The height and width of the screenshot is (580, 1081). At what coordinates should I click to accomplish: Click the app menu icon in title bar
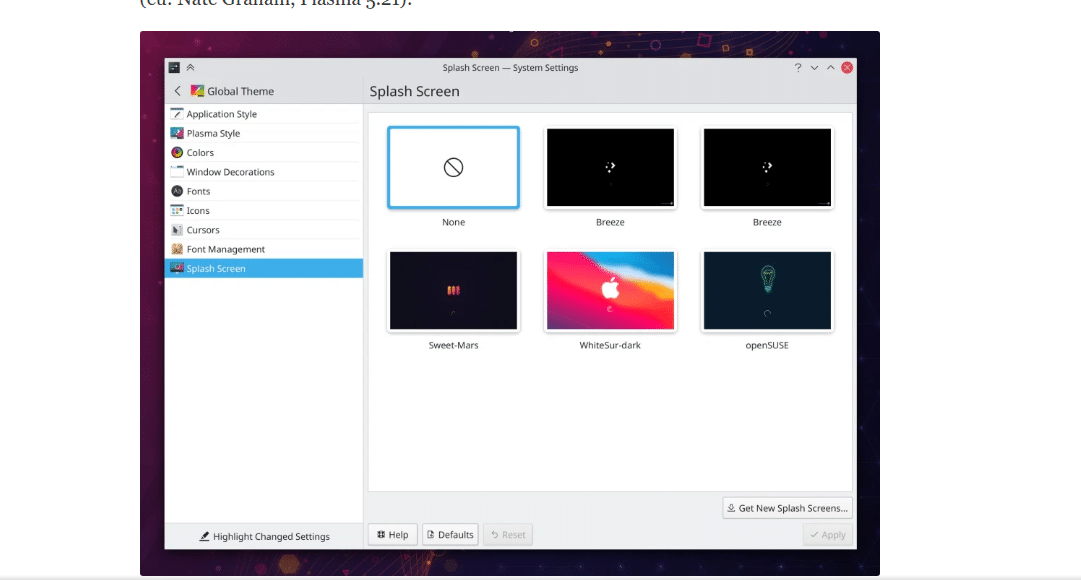tap(174, 68)
